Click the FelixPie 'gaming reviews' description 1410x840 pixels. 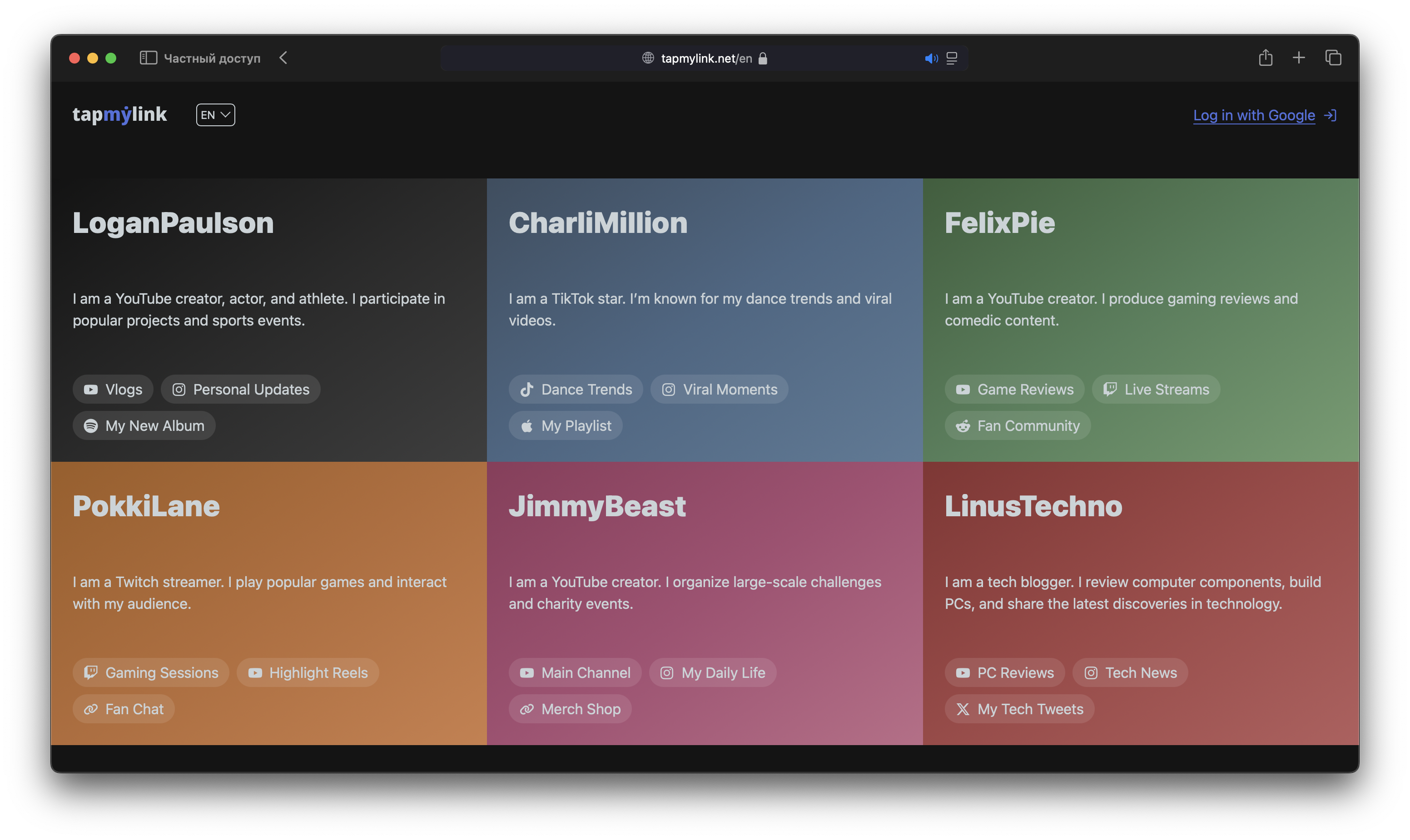pyautogui.click(x=1121, y=310)
